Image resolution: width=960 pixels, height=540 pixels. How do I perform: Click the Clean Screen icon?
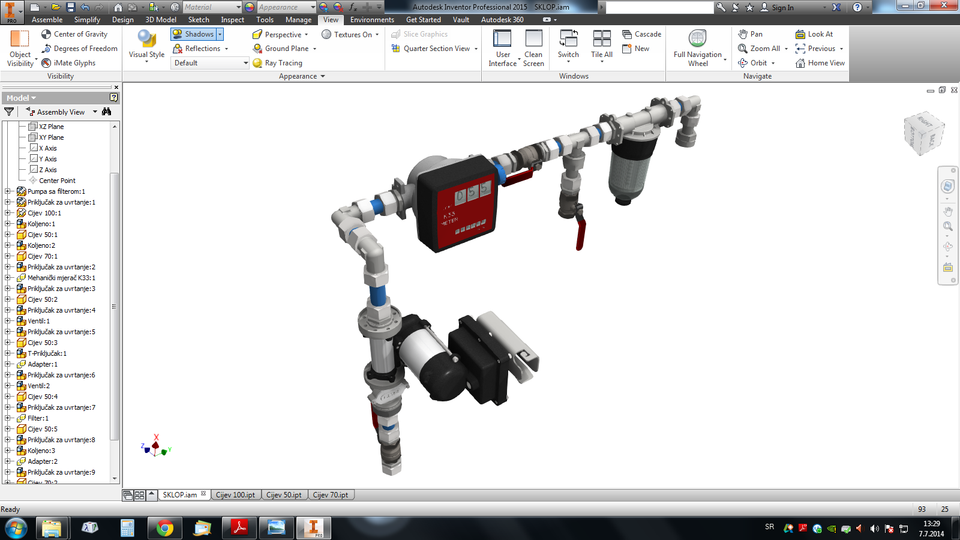533,40
